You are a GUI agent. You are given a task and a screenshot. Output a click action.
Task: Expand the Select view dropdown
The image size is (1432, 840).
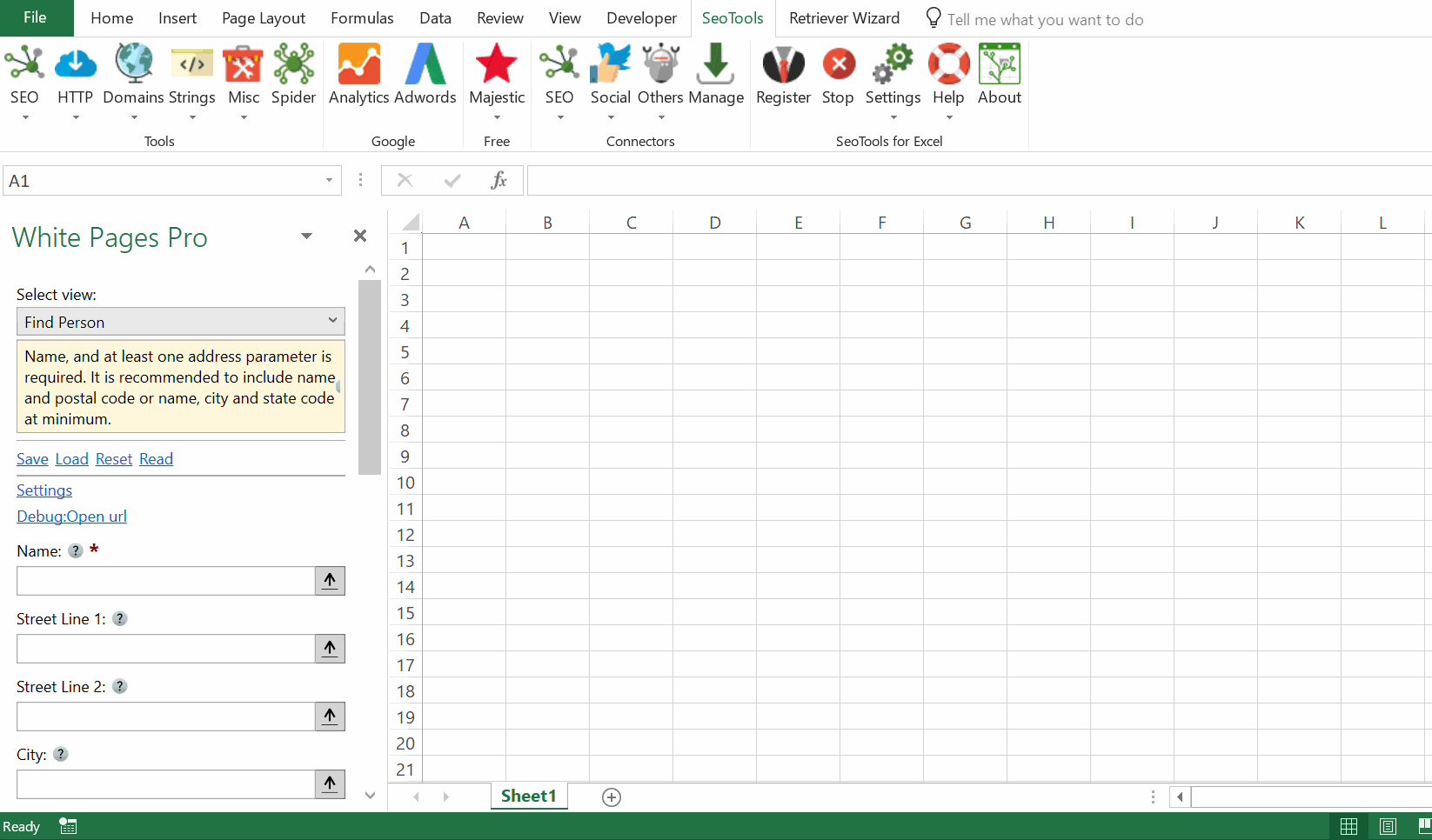click(x=332, y=321)
